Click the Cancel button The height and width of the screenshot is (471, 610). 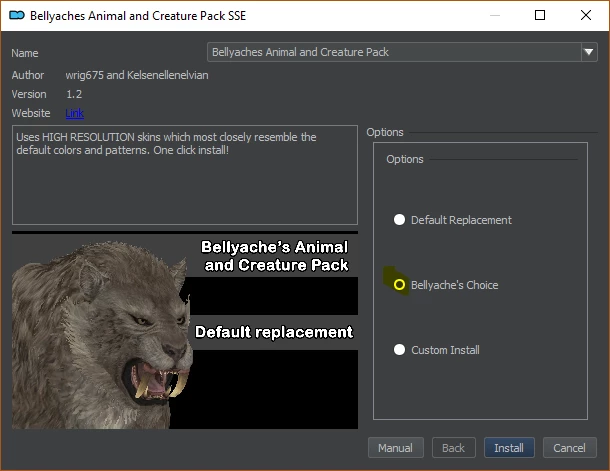coord(570,448)
